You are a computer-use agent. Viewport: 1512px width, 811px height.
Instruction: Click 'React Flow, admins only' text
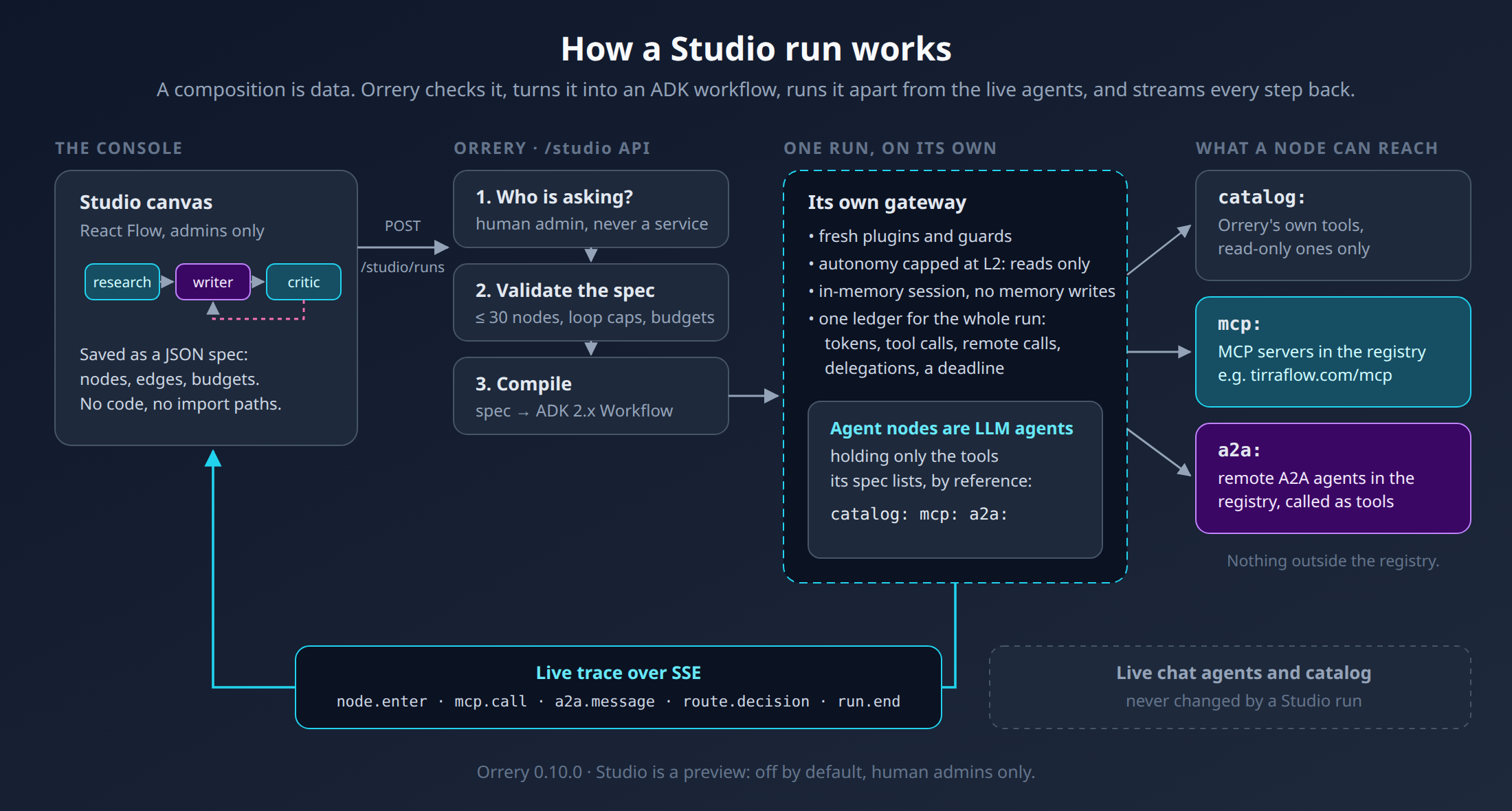[x=172, y=231]
